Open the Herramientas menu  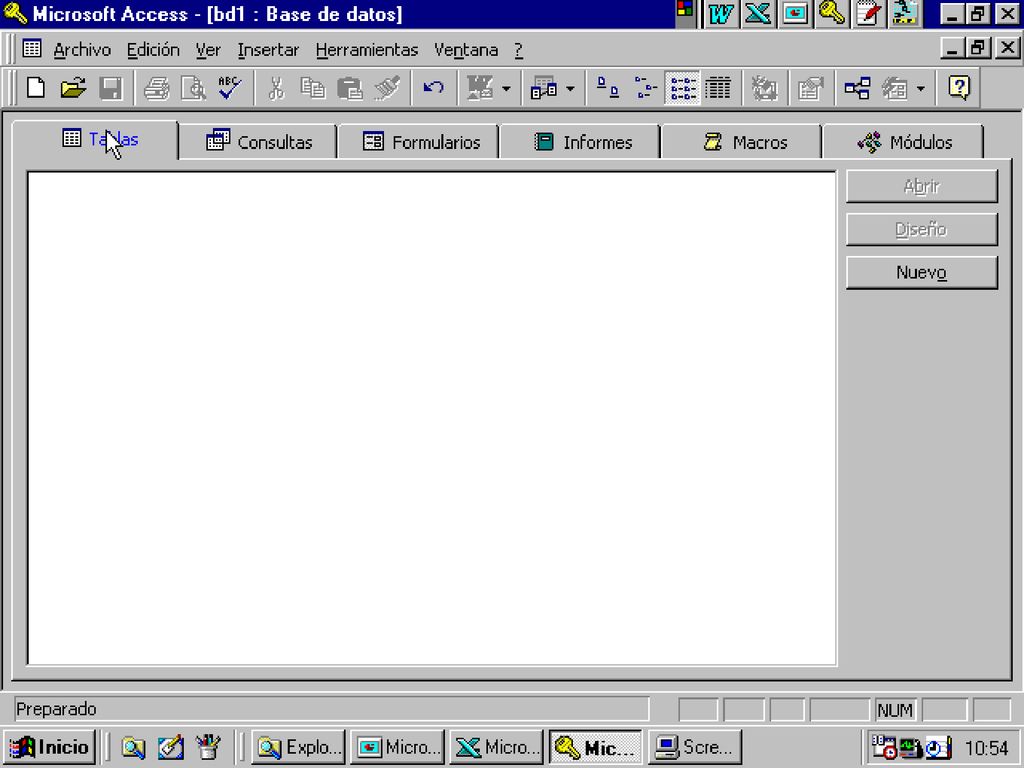pyautogui.click(x=367, y=50)
